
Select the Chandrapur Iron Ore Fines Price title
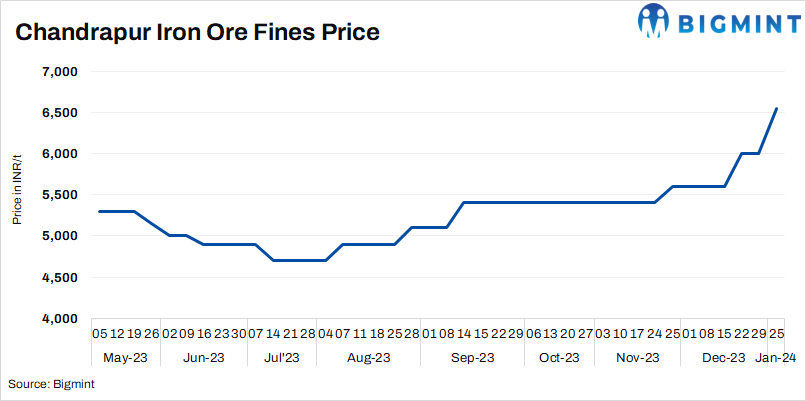(197, 32)
